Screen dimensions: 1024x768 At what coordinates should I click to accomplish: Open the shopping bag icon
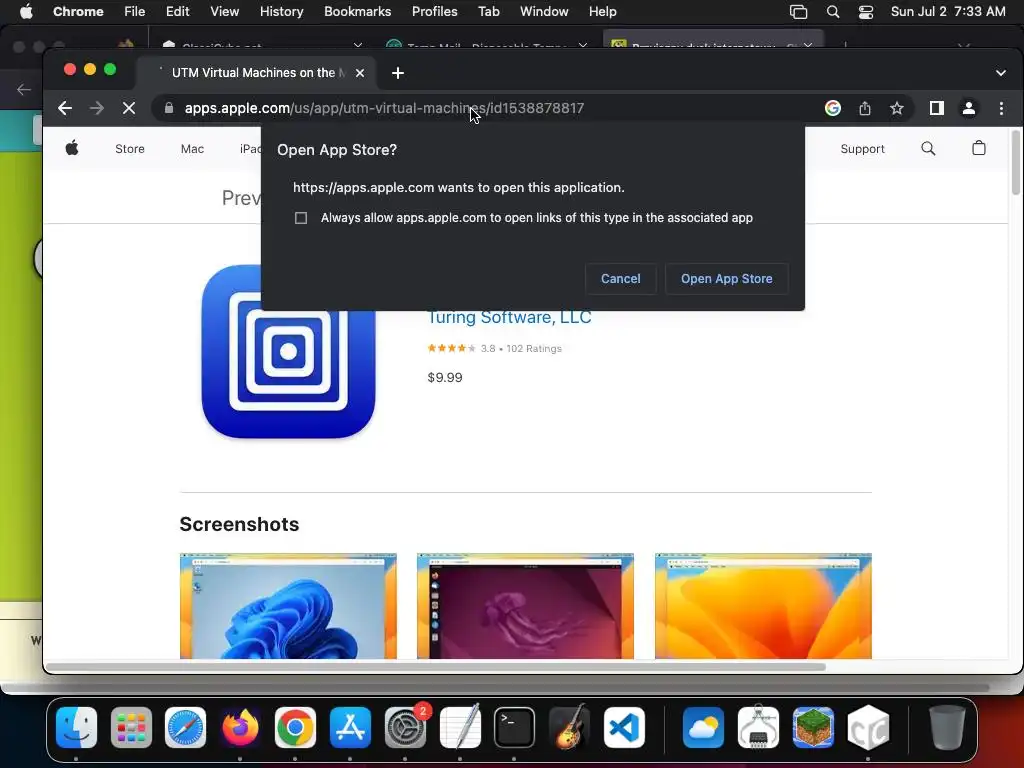pos(978,148)
